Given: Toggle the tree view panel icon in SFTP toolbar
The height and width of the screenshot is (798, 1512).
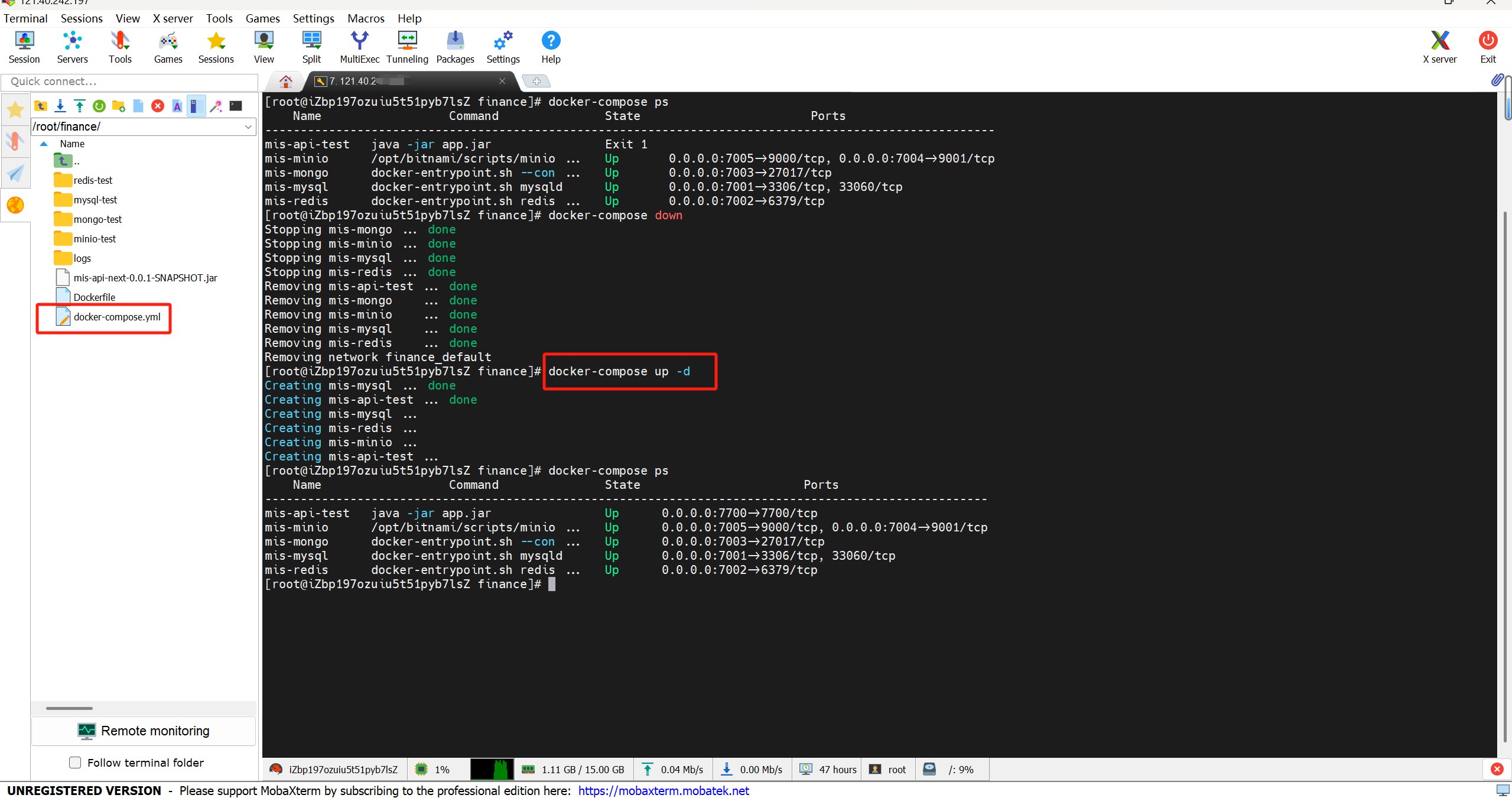Looking at the screenshot, I should [196, 106].
